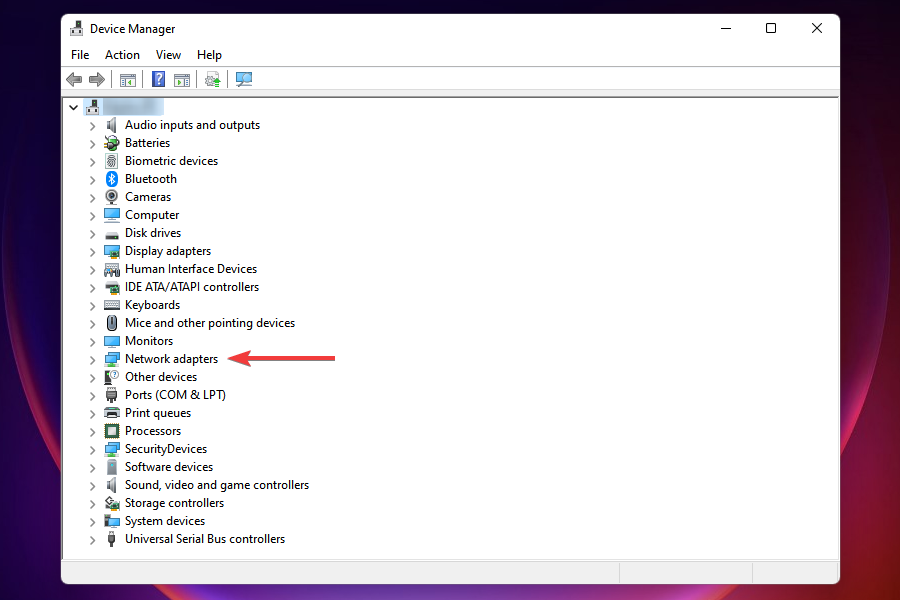The width and height of the screenshot is (900, 600).
Task: Toggle the Show/Hide Console Tree icon
Action: (x=127, y=79)
